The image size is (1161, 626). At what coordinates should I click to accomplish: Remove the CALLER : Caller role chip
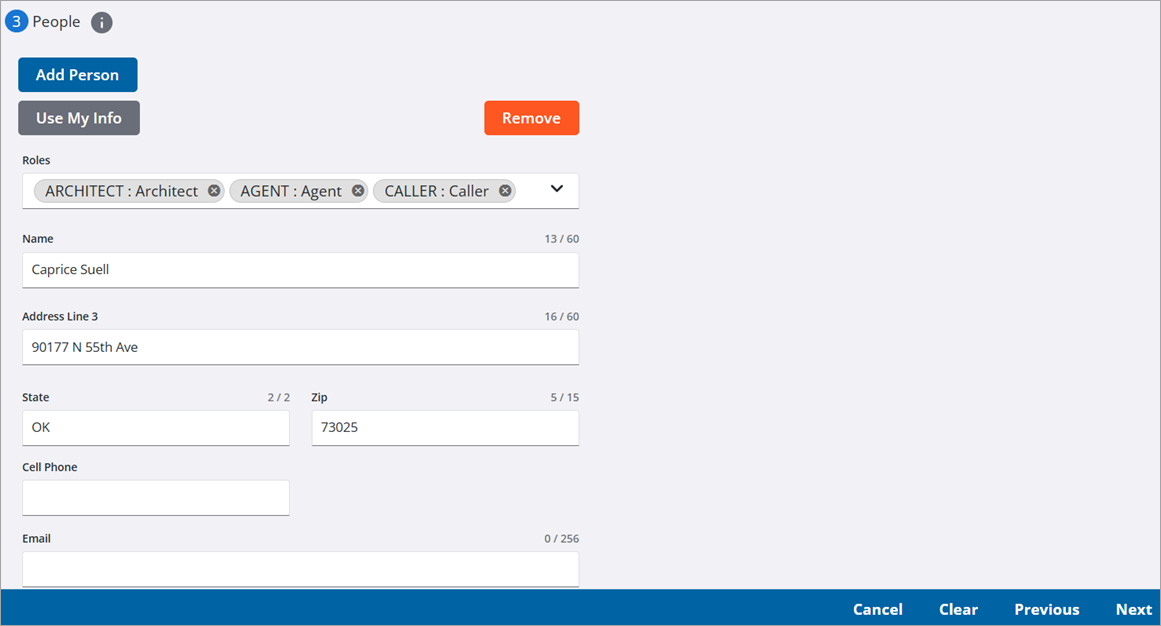(505, 191)
